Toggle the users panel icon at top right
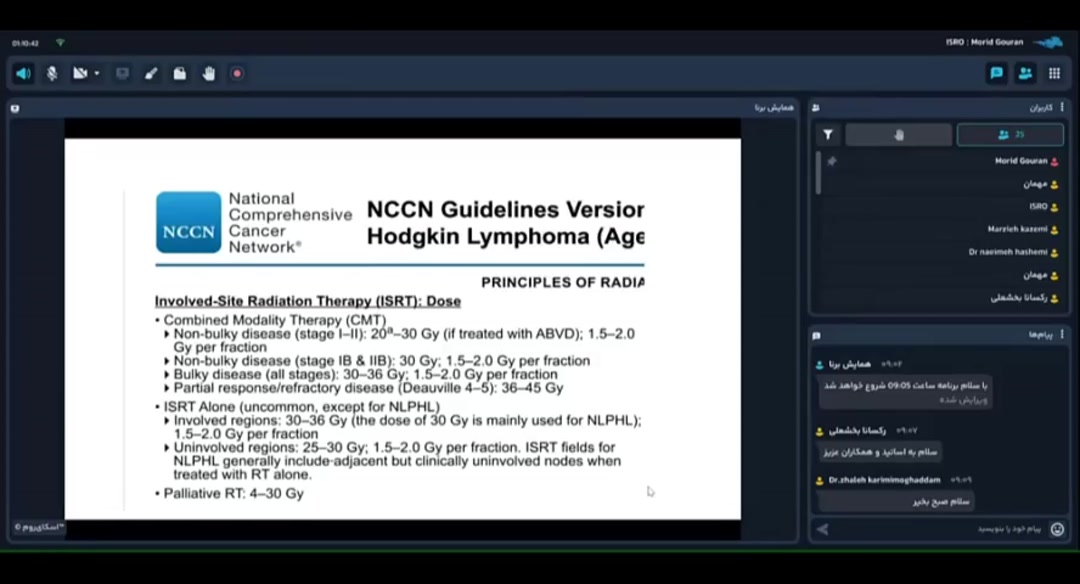Image resolution: width=1080 pixels, height=584 pixels. (x=1025, y=73)
